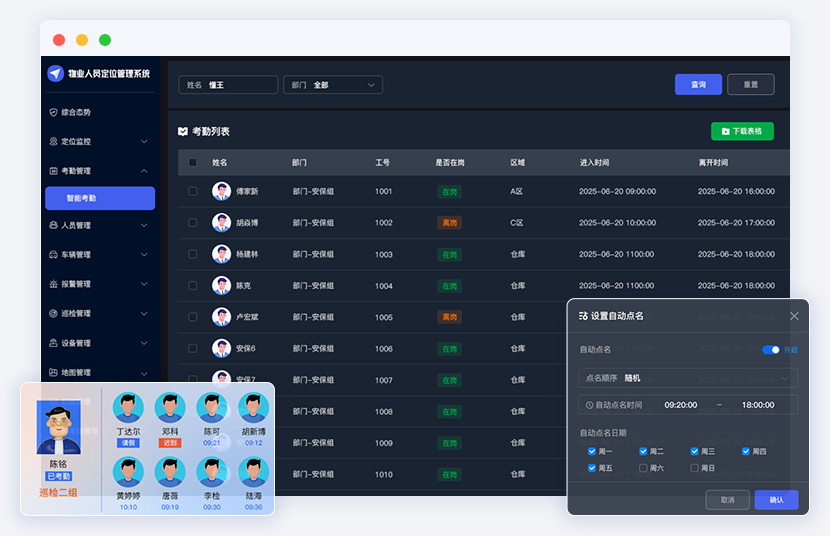Click the 巡检管理 patrol icon
The image size is (830, 536).
(x=53, y=313)
